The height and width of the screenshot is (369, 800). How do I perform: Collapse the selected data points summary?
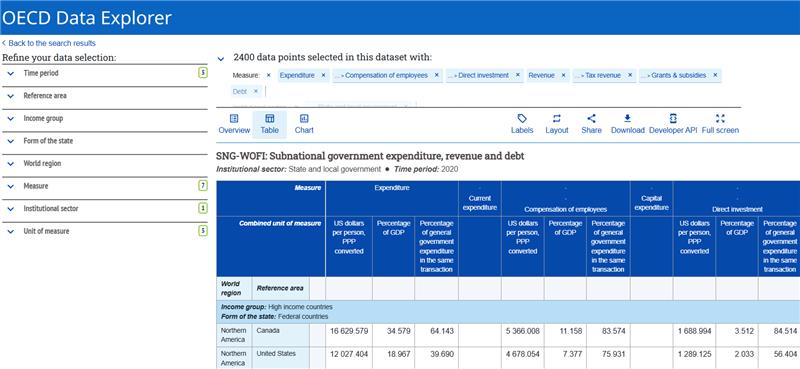point(221,59)
